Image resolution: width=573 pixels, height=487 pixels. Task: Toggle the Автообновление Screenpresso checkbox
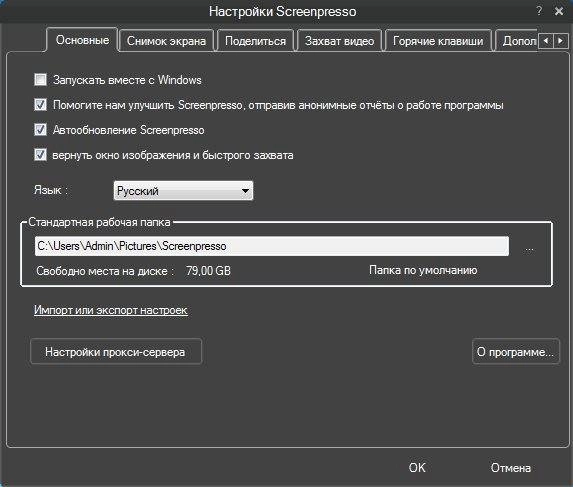click(41, 130)
